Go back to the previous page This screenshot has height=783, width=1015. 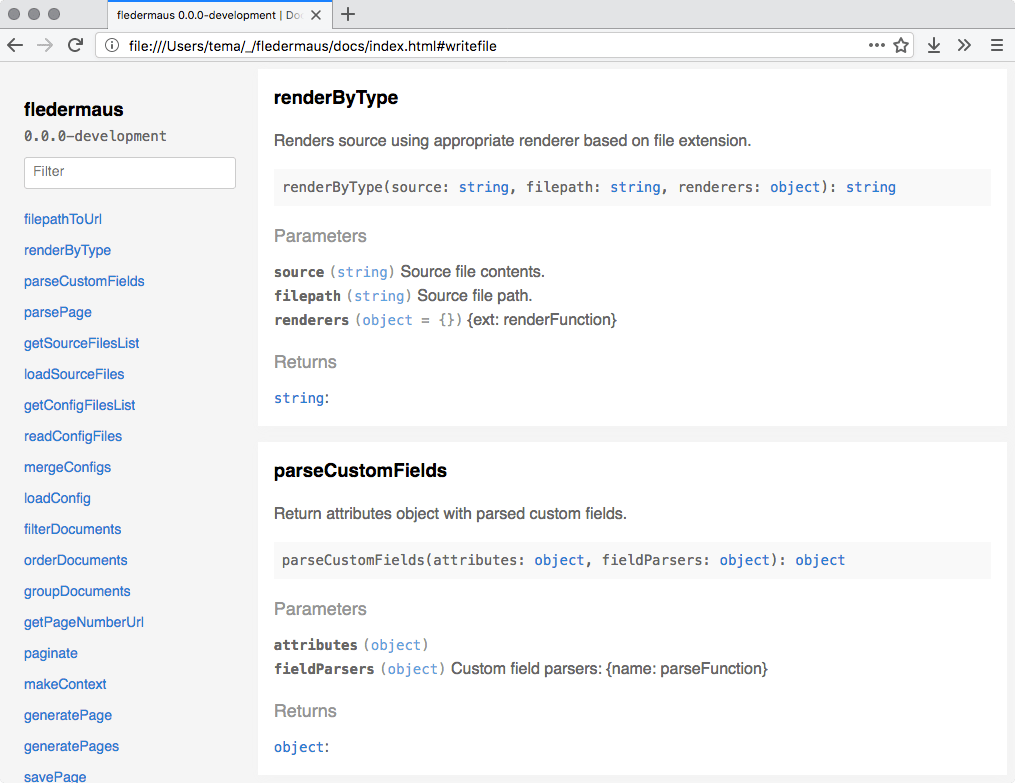point(14,45)
